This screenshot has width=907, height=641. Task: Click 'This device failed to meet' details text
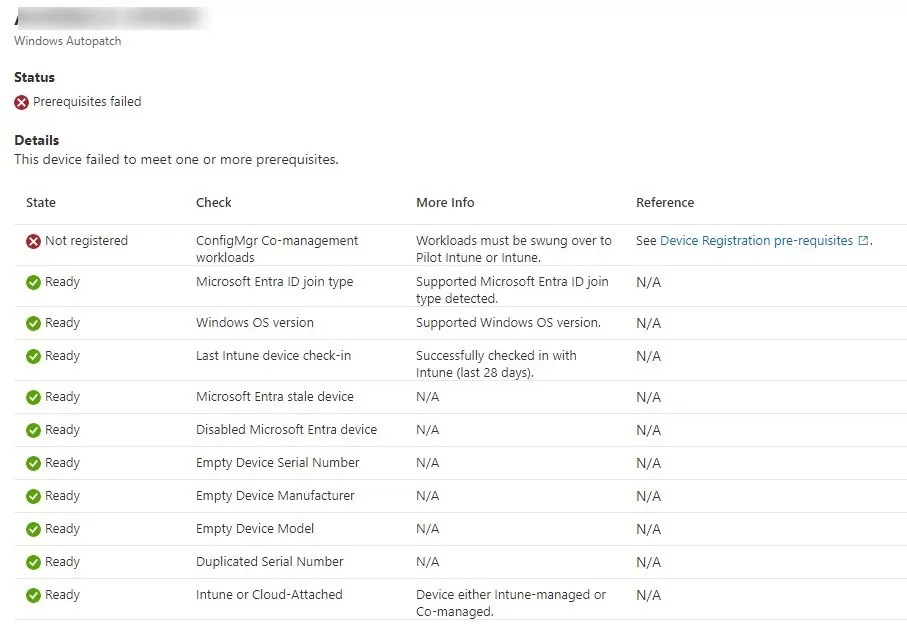point(176,160)
